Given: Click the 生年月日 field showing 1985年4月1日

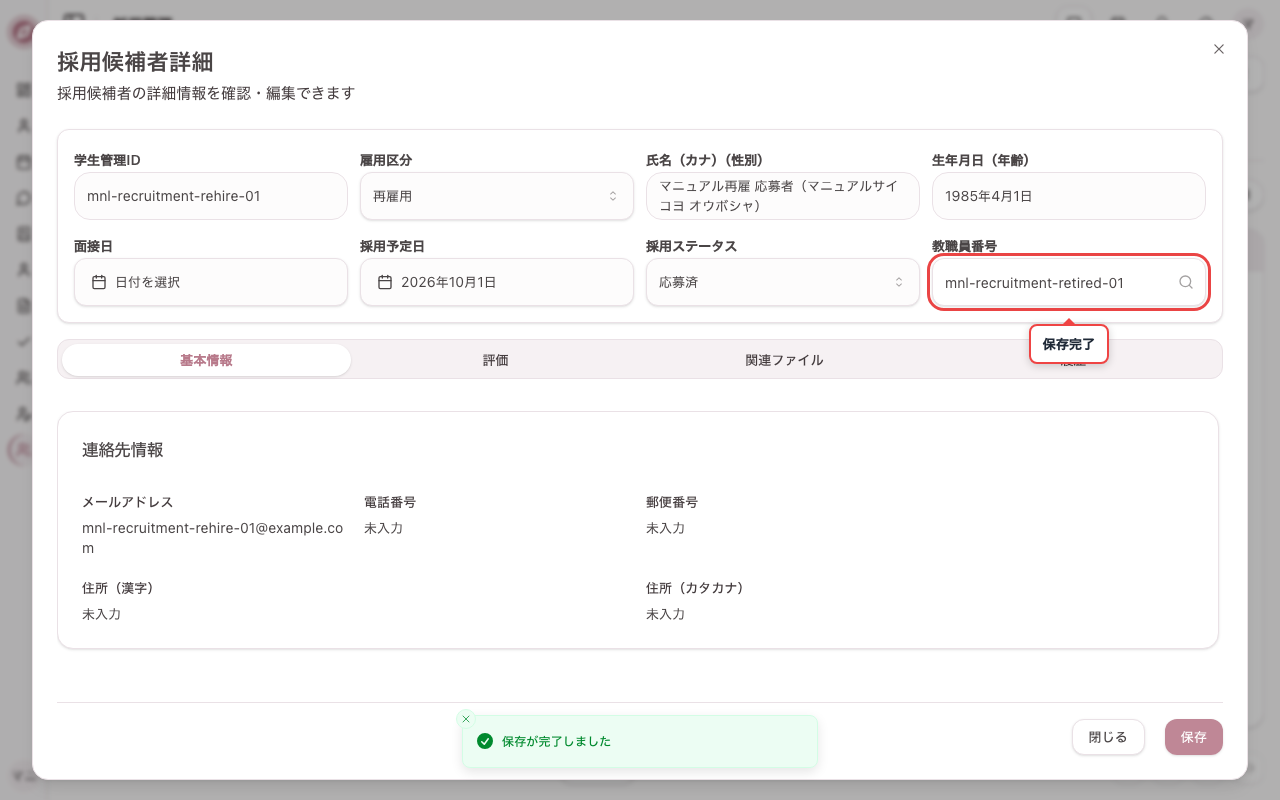Looking at the screenshot, I should pos(1068,196).
